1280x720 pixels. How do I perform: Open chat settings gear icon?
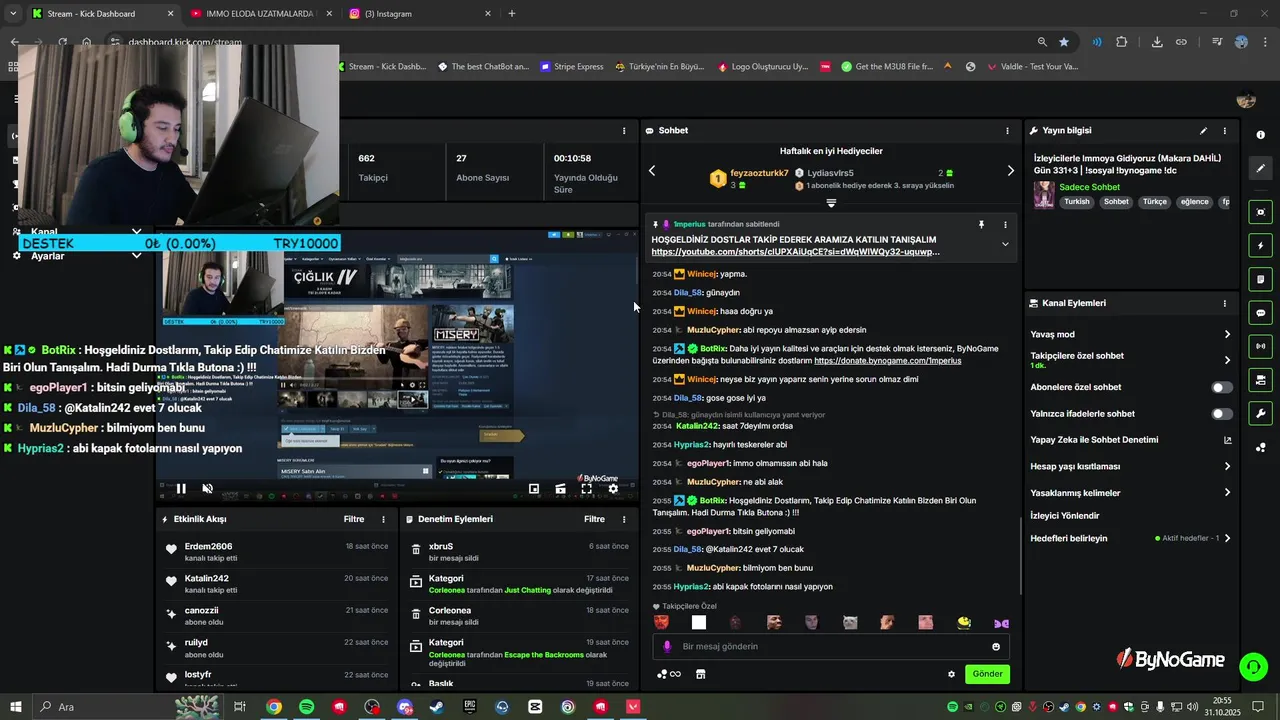(951, 674)
